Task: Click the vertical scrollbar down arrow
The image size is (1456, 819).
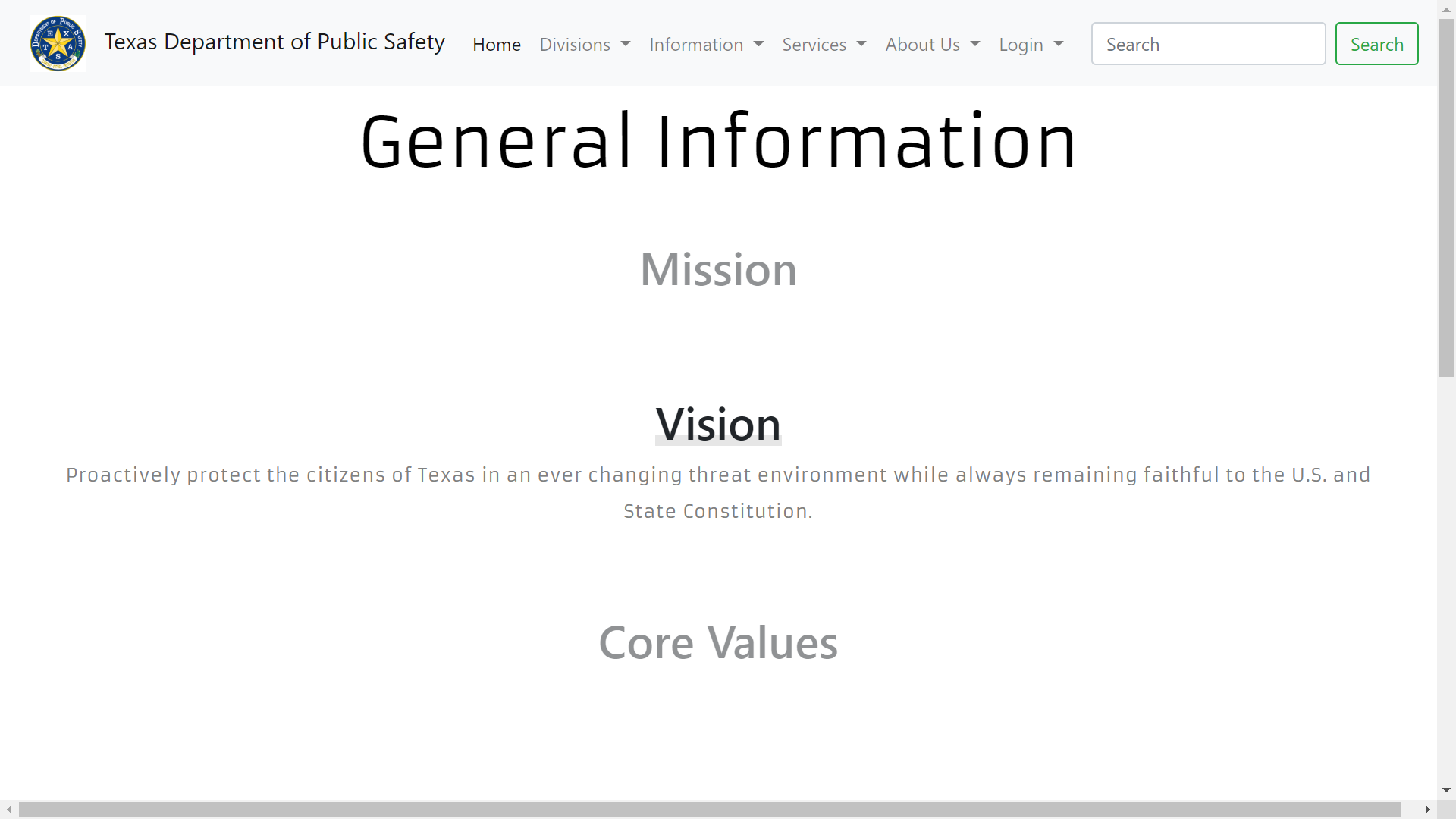Action: (1446, 790)
